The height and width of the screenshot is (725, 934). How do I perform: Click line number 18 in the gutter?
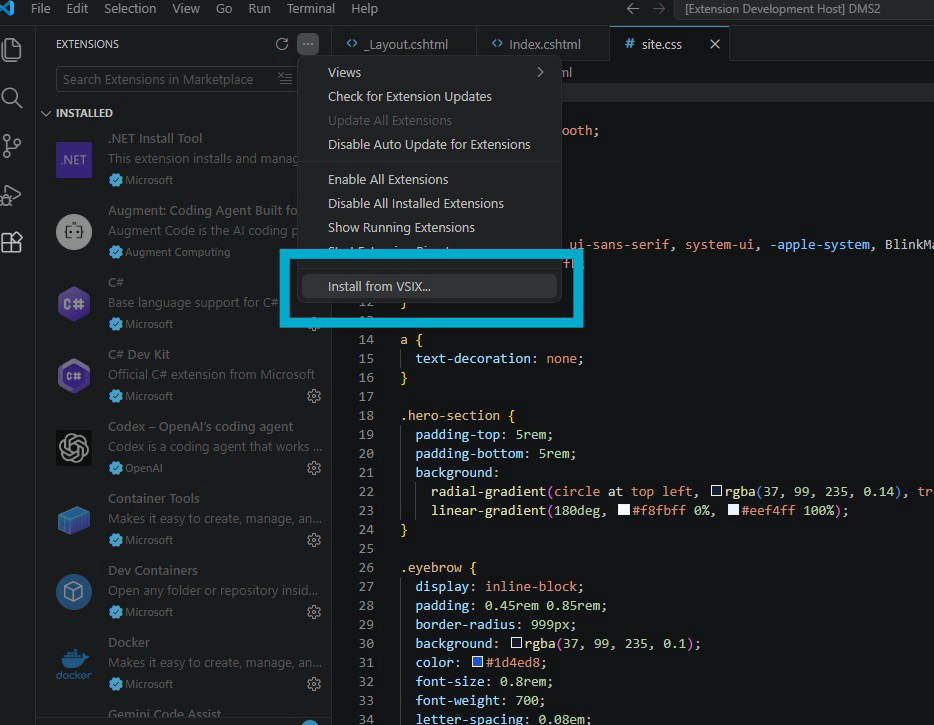coord(366,416)
